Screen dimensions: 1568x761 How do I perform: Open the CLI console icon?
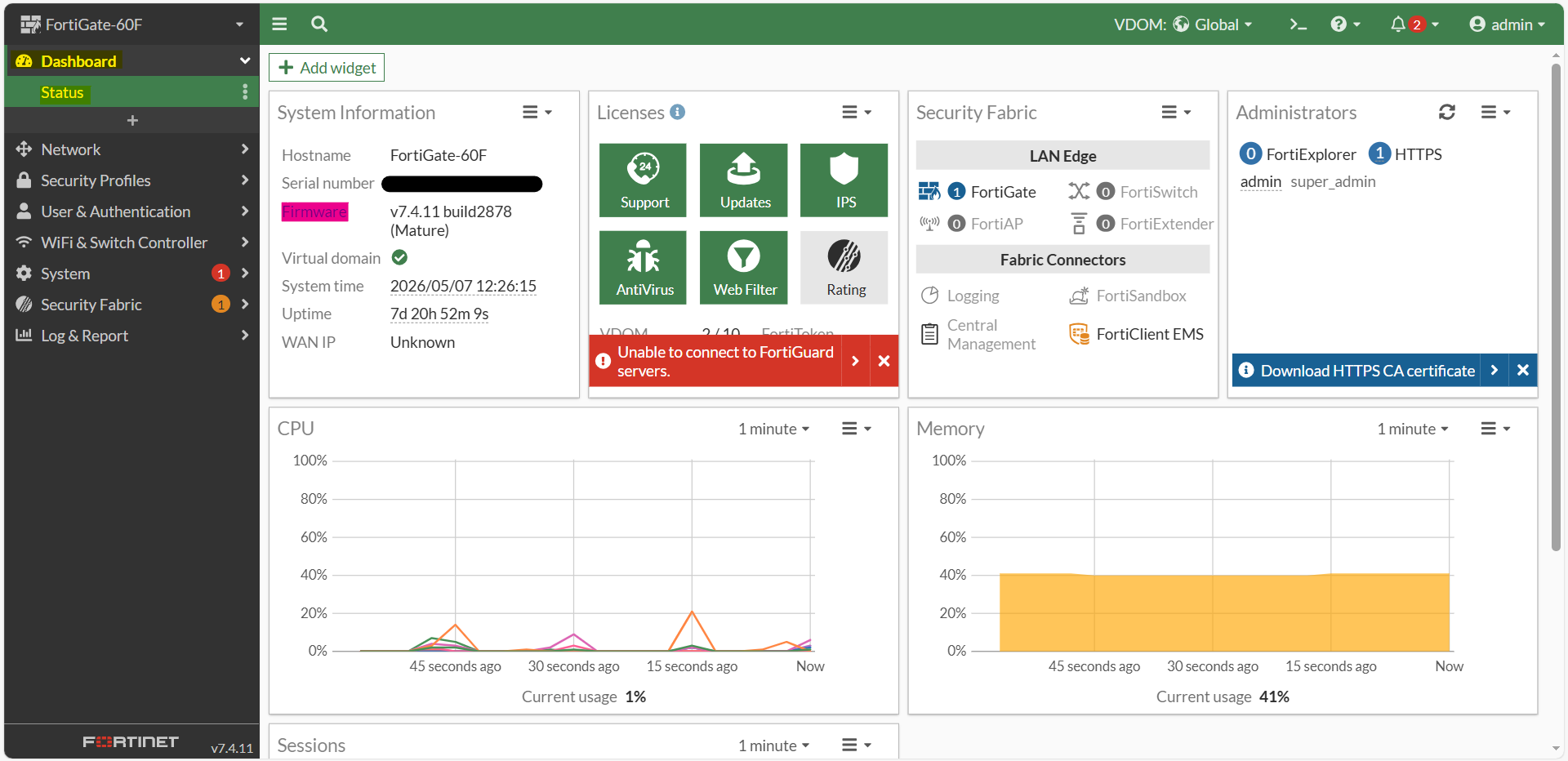click(x=1298, y=24)
